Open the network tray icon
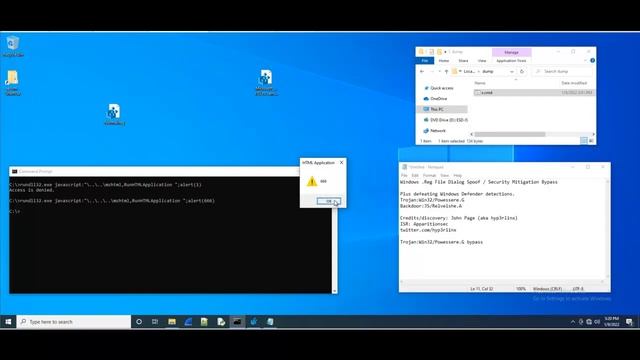 (589, 322)
